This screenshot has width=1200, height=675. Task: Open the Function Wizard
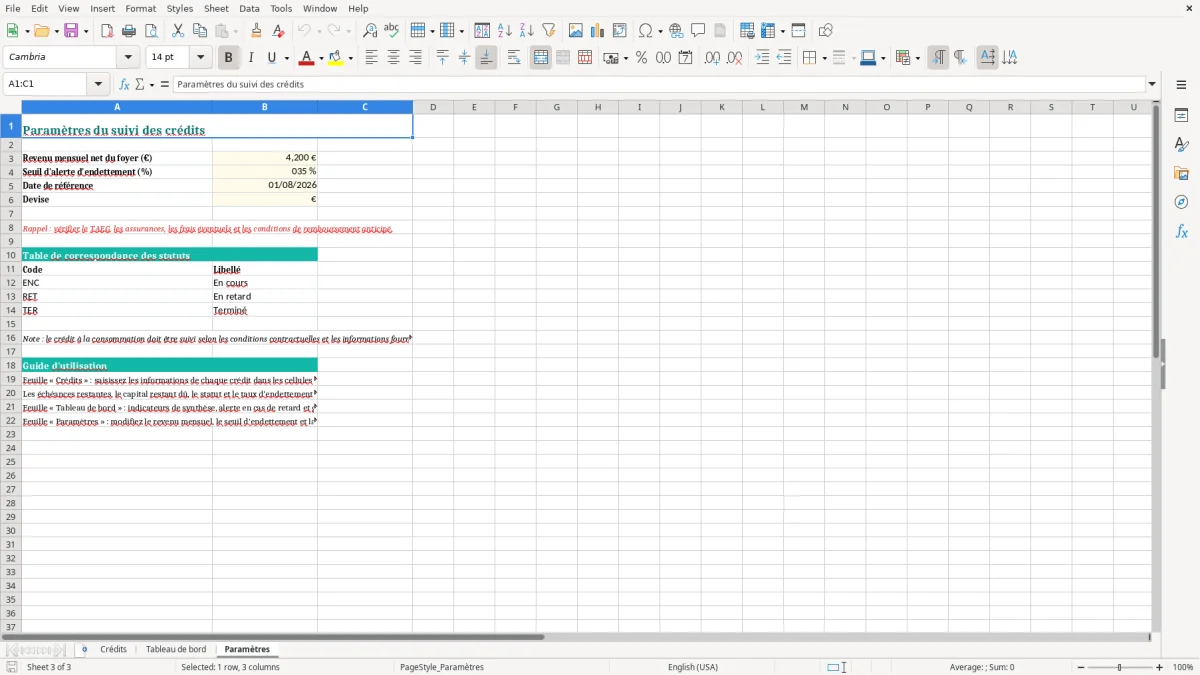[124, 84]
